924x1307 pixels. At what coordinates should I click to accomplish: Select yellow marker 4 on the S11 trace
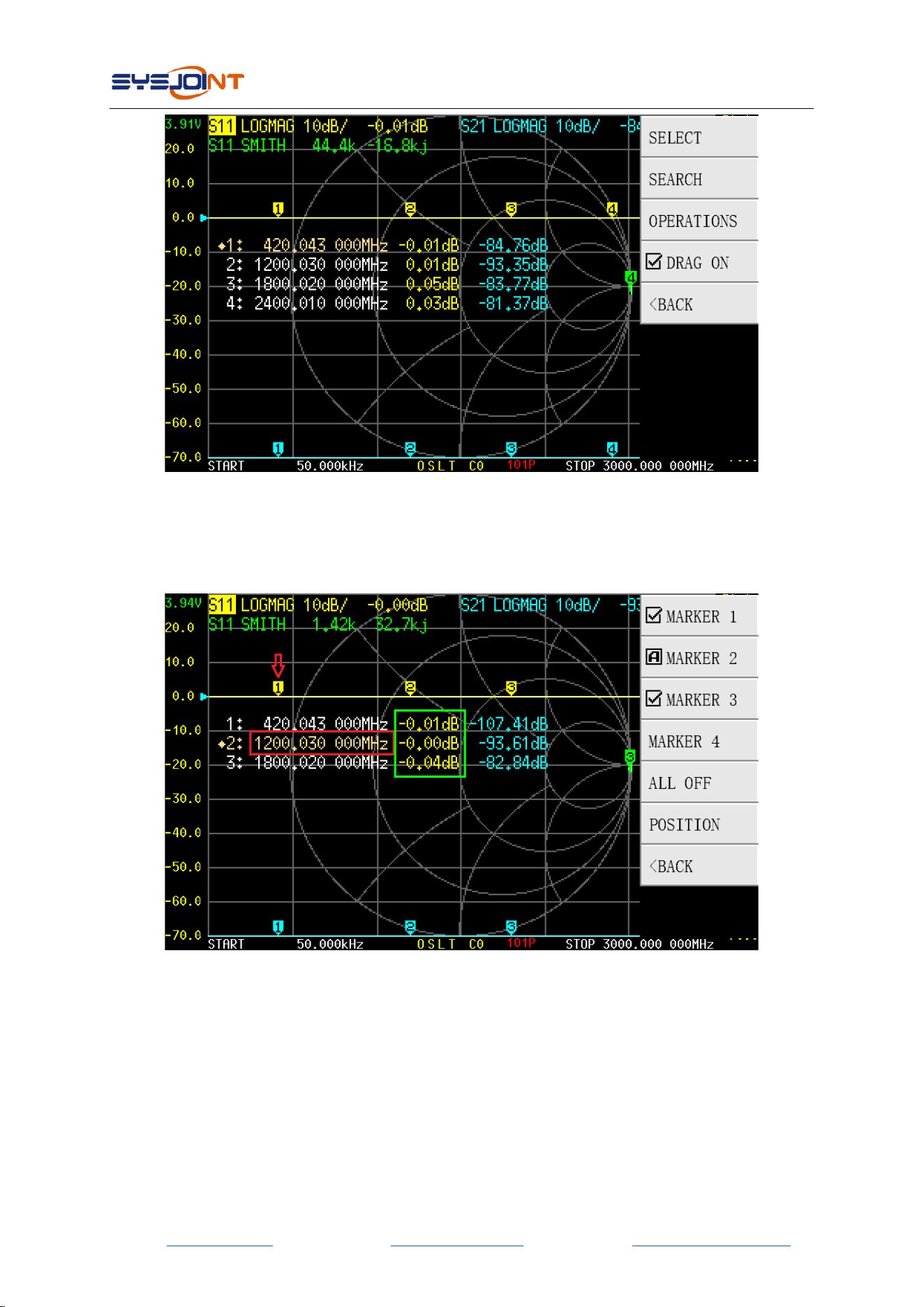(x=612, y=209)
